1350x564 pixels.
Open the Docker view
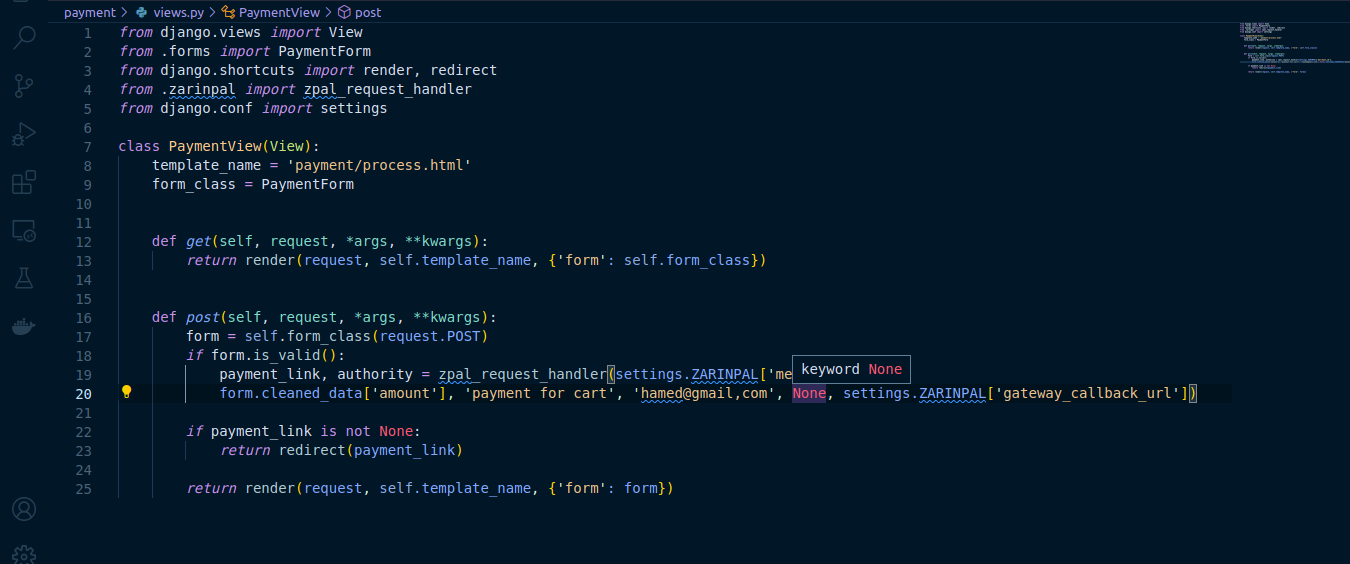[24, 327]
